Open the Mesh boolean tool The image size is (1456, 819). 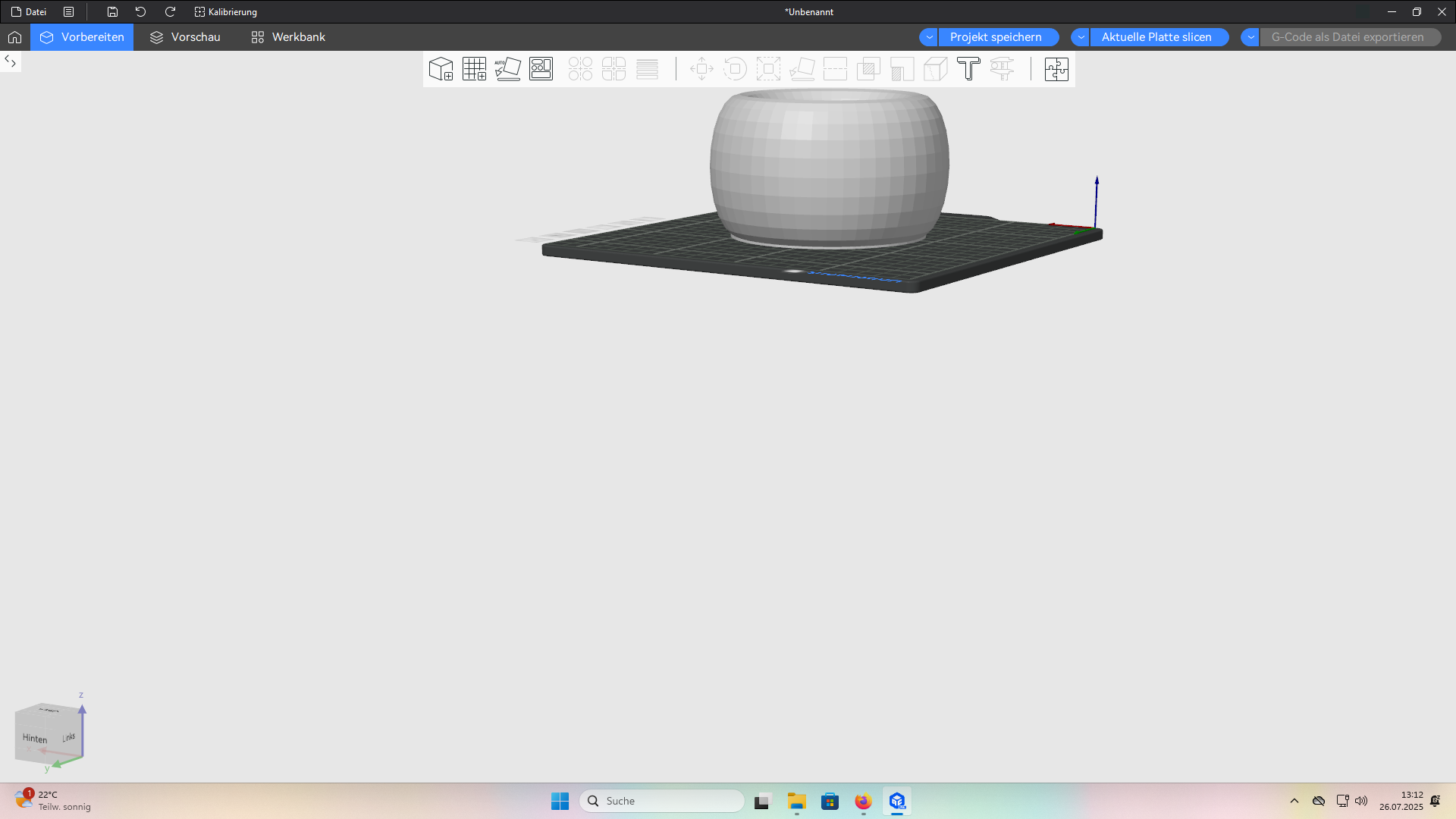[868, 69]
